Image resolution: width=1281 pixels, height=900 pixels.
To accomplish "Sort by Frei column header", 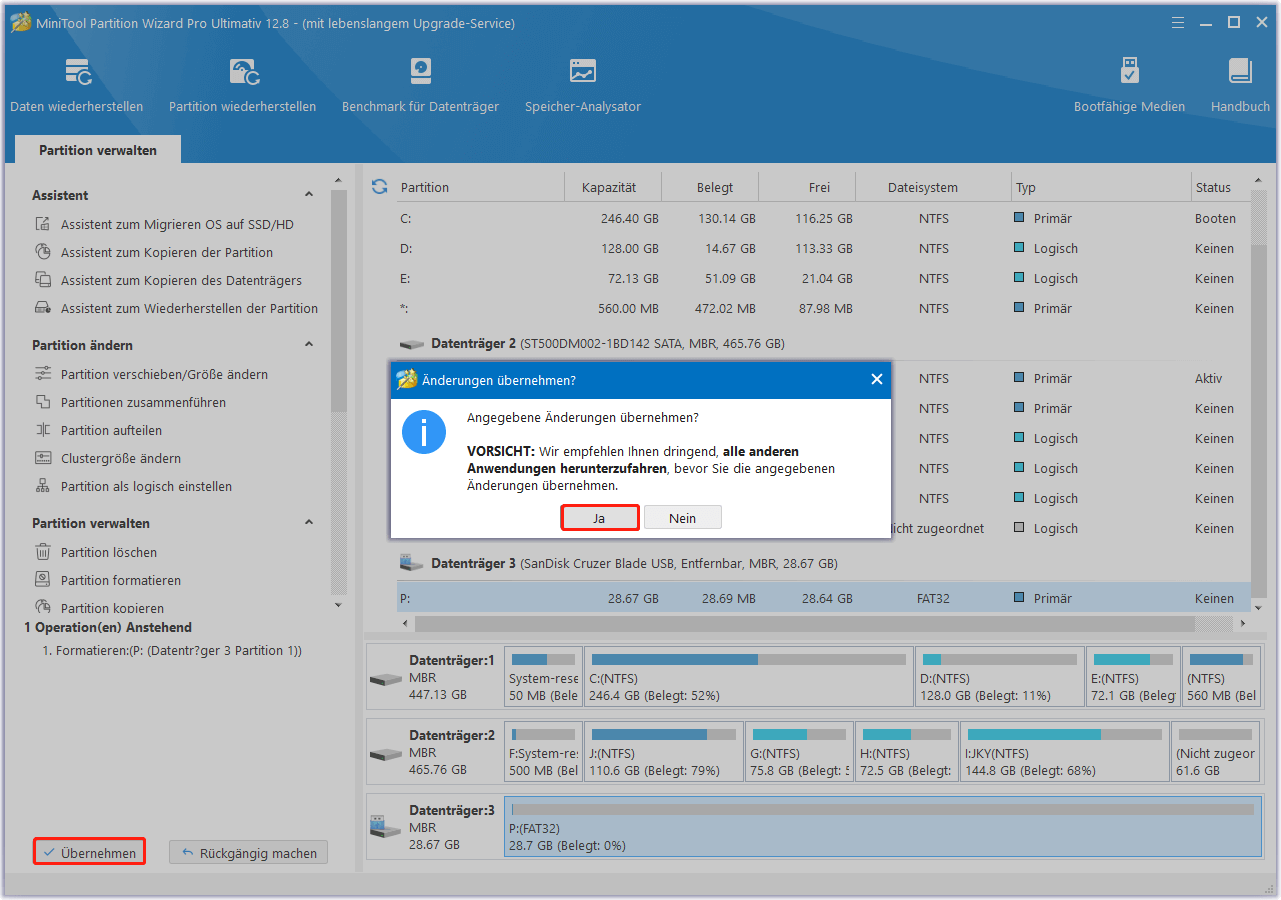I will click(x=808, y=187).
